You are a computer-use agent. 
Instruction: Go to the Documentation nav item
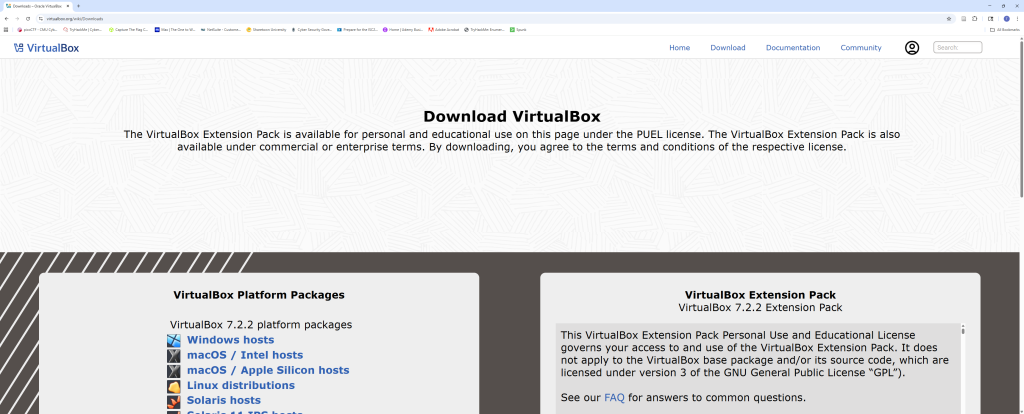[792, 47]
